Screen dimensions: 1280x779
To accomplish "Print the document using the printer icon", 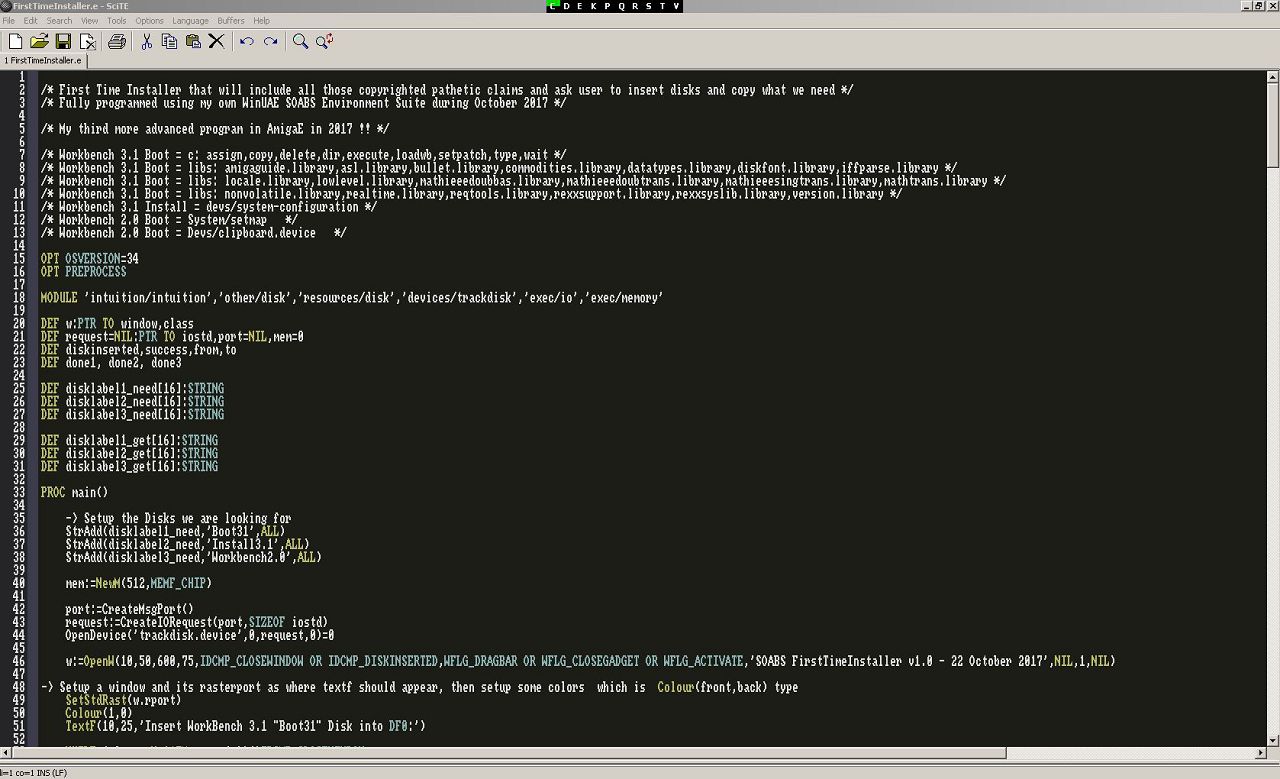I will tap(117, 41).
